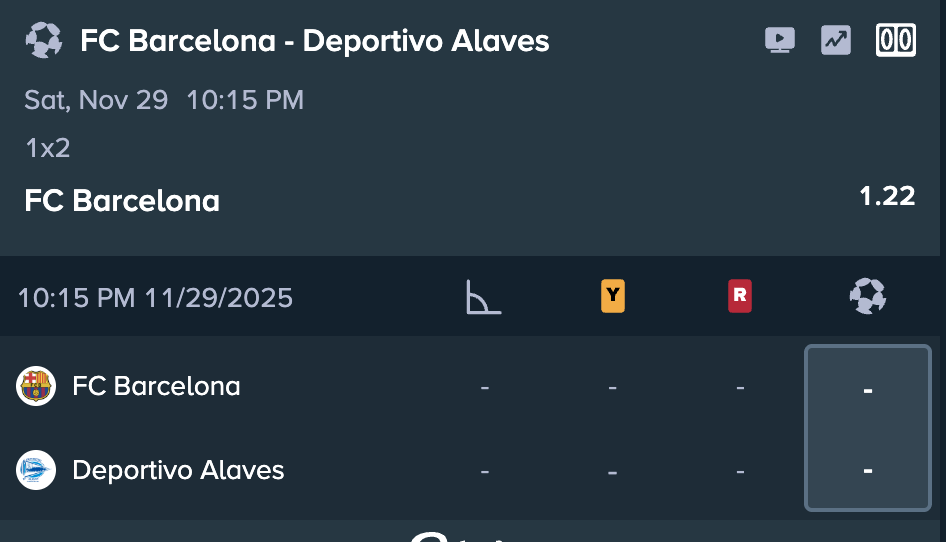Click Deportivo Alaves team name in scoreboard
Viewport: 946px width, 542px height.
point(178,470)
